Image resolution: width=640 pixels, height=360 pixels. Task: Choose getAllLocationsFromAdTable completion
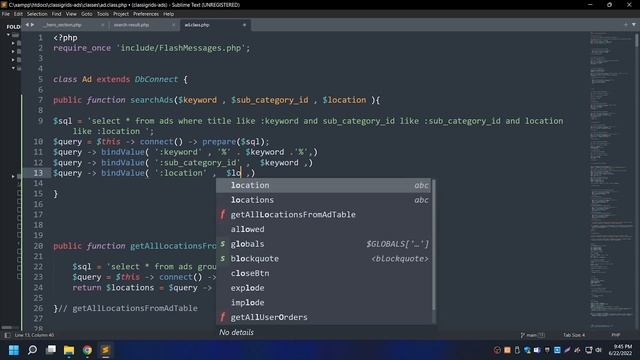(x=323, y=215)
